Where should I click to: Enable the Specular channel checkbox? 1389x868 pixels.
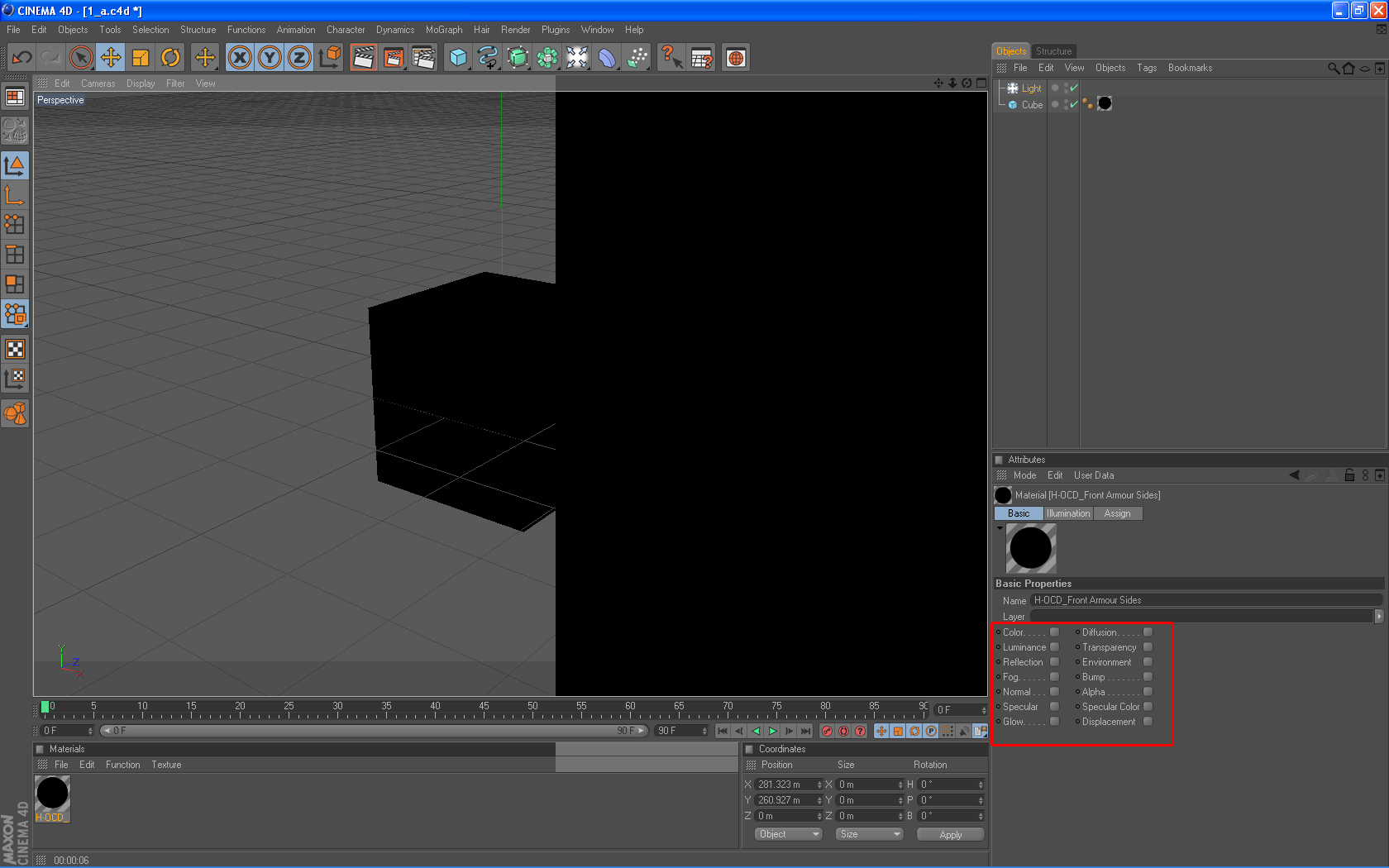pos(1054,707)
